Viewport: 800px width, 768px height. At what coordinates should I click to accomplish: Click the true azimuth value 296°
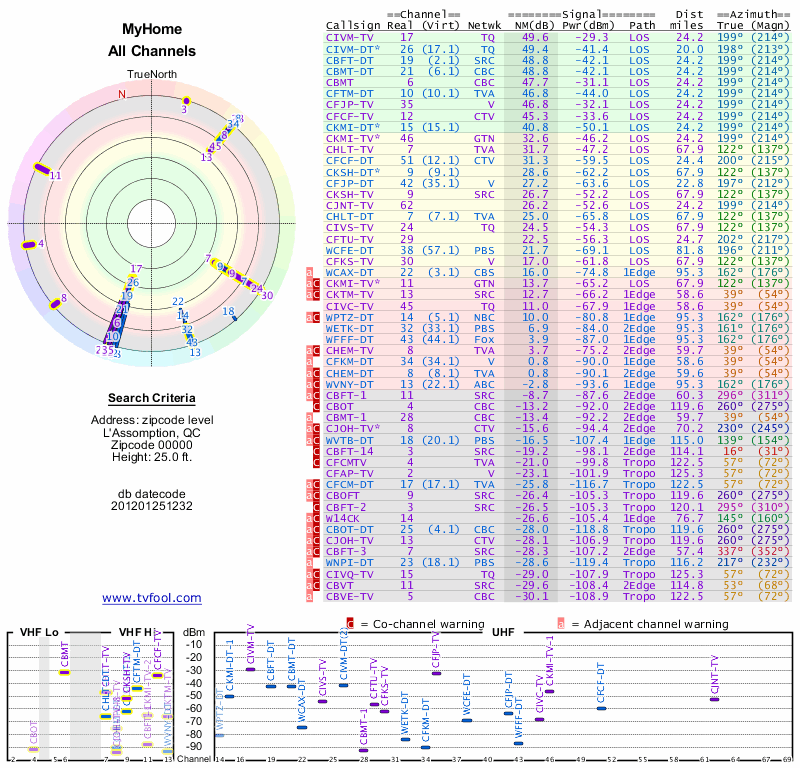730,395
